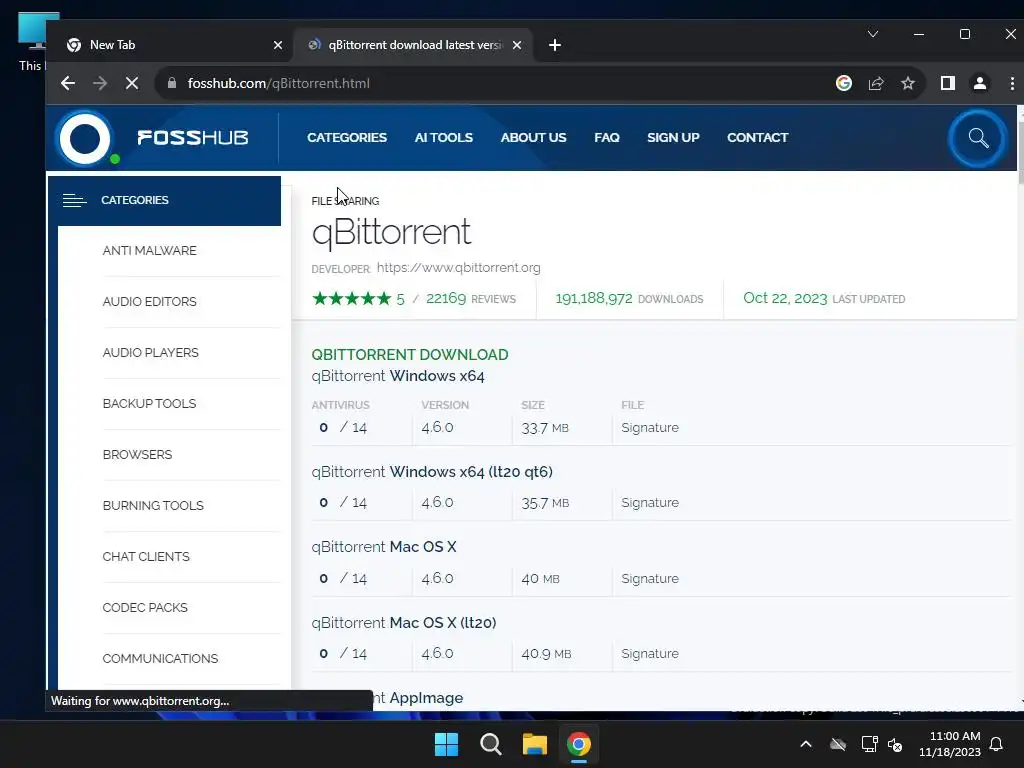Open the Chrome side panel icon
This screenshot has width=1024, height=768.
click(x=948, y=83)
